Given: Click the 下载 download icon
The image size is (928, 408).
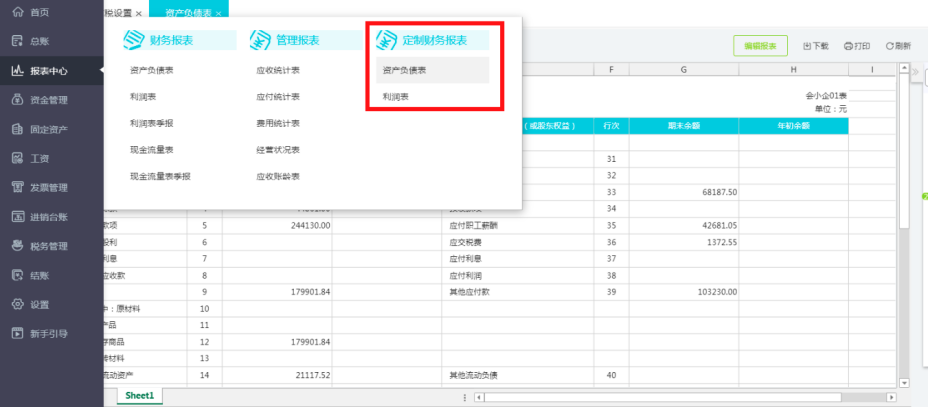Looking at the screenshot, I should pyautogui.click(x=807, y=46).
